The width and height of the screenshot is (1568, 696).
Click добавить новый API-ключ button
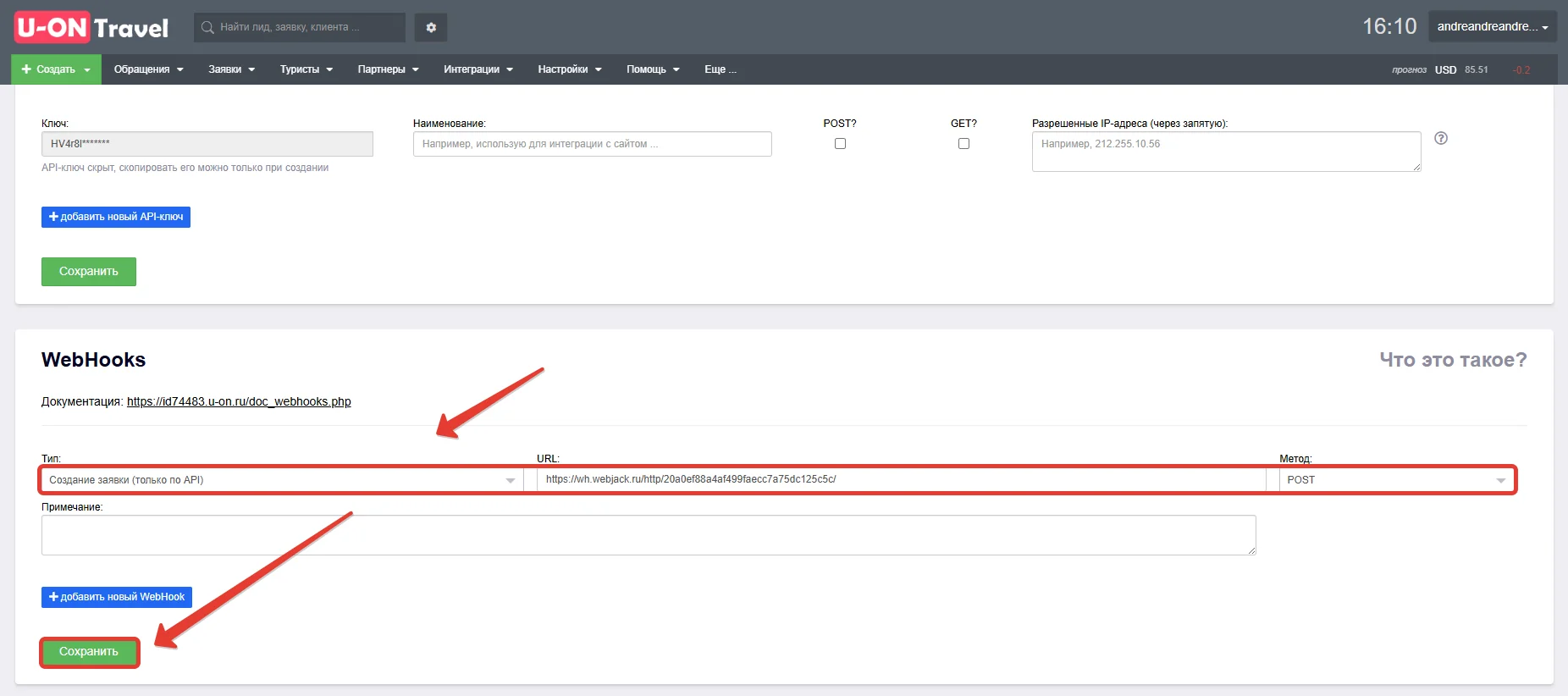click(x=116, y=217)
